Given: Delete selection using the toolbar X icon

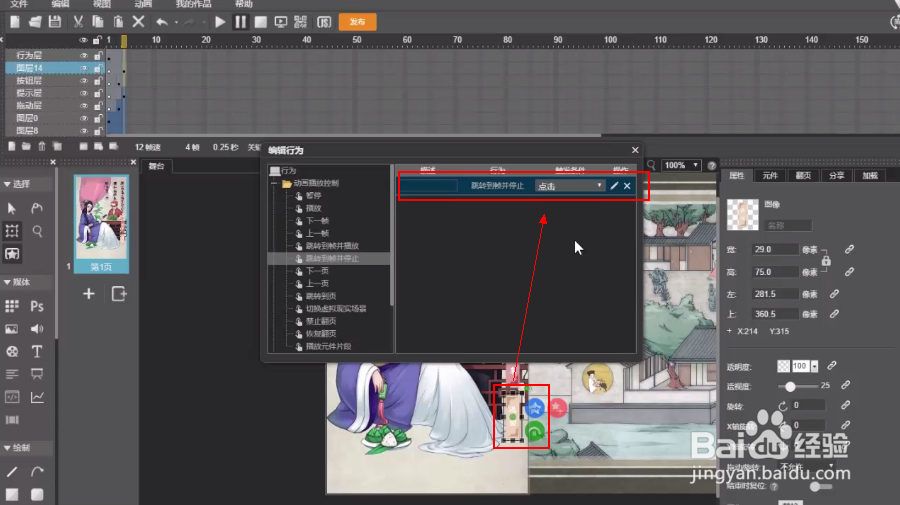Looking at the screenshot, I should tap(138, 22).
